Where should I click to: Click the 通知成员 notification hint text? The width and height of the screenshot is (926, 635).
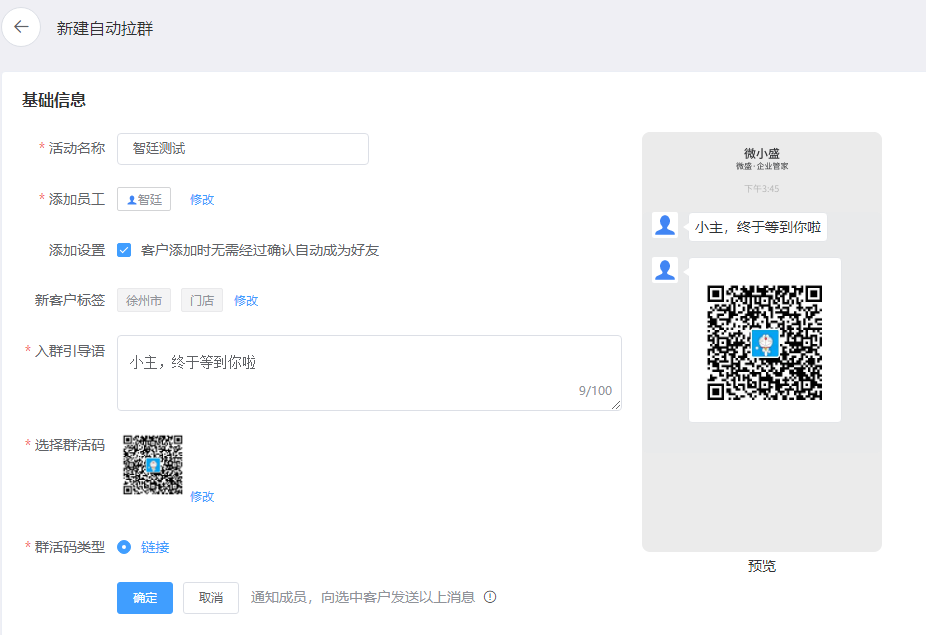(x=363, y=597)
